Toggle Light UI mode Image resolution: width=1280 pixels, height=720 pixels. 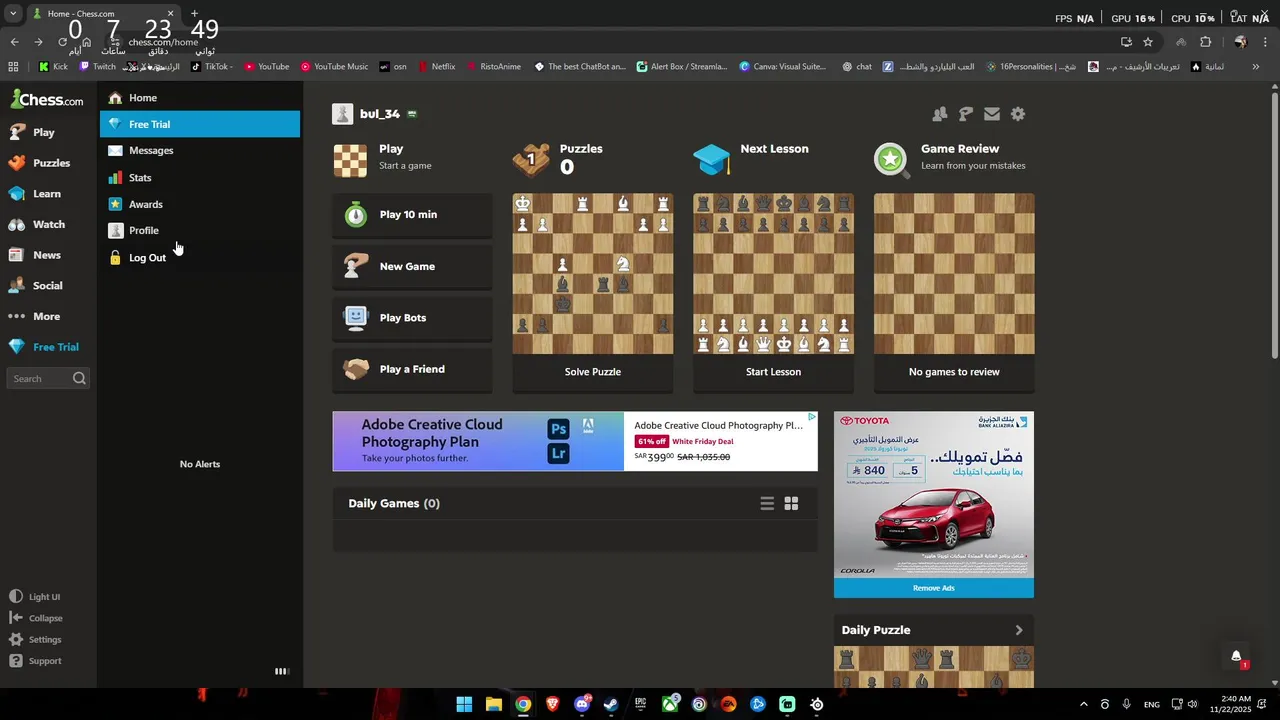pos(35,597)
